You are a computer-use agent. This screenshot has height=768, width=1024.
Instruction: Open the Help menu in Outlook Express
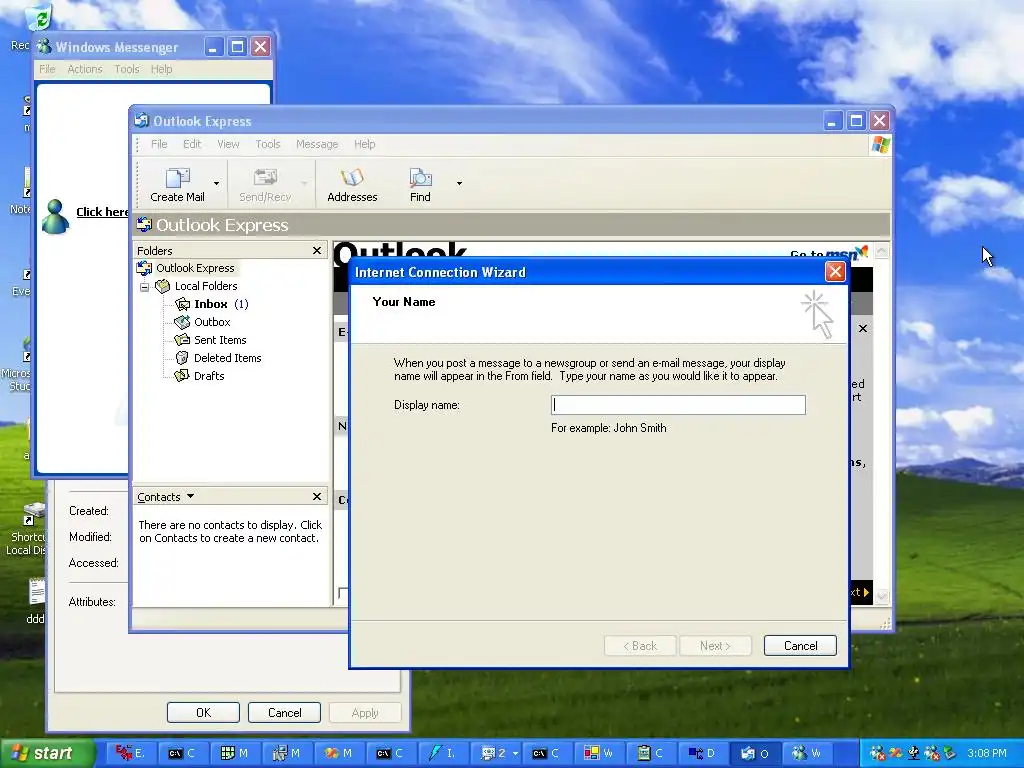(x=364, y=144)
